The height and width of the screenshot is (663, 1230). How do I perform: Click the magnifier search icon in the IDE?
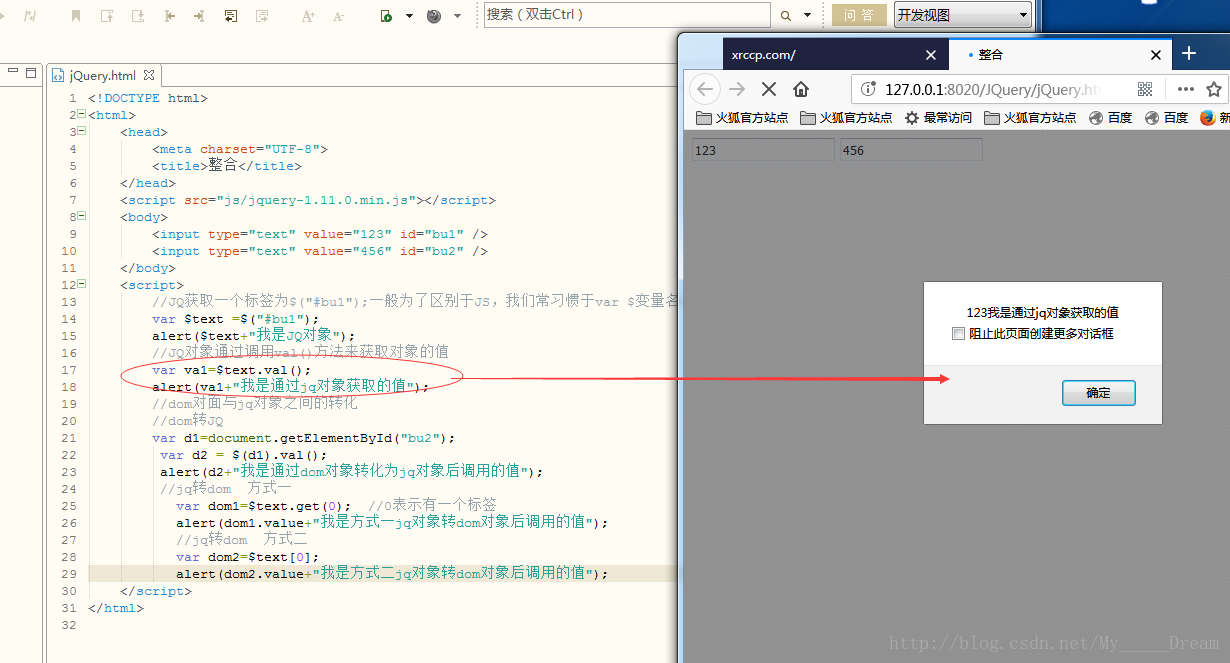click(x=785, y=16)
